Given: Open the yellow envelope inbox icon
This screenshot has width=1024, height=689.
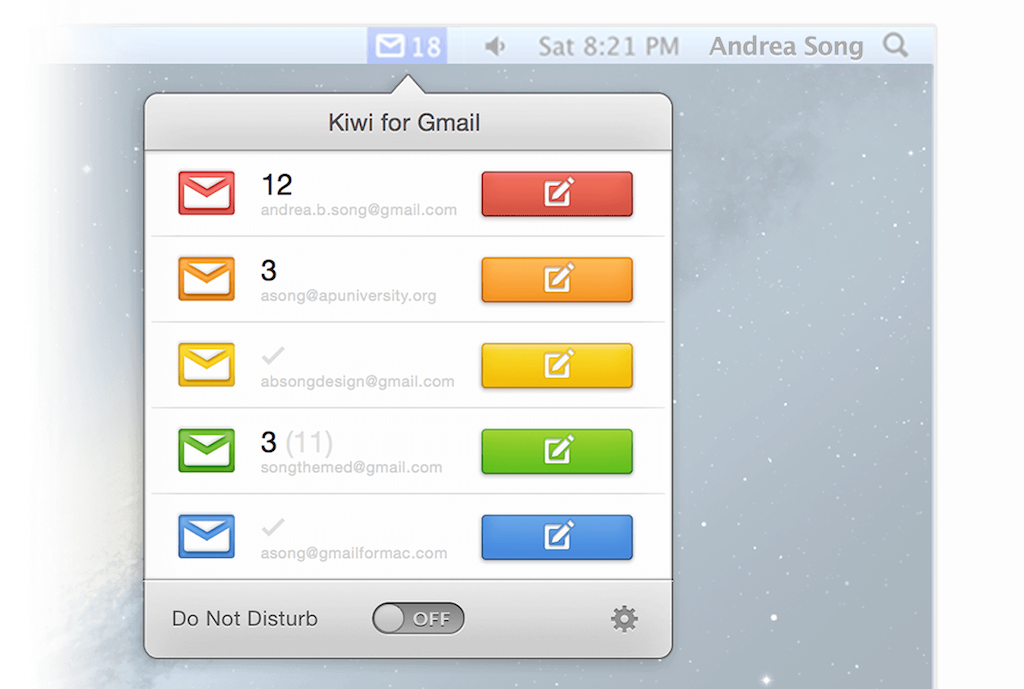Looking at the screenshot, I should point(206,364).
